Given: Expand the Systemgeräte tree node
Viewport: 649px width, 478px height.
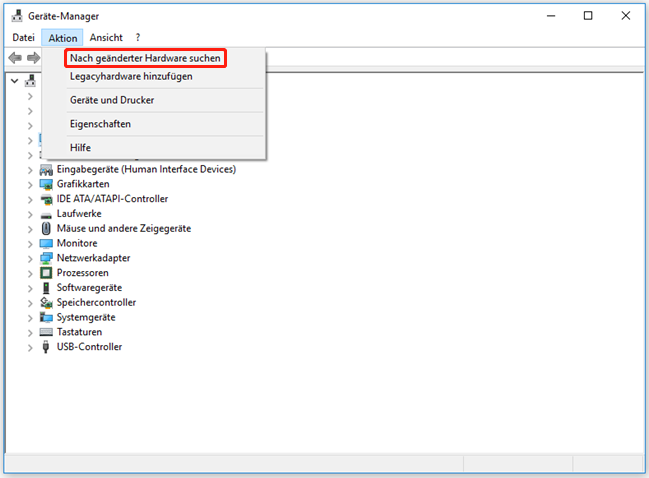Looking at the screenshot, I should click(x=30, y=317).
